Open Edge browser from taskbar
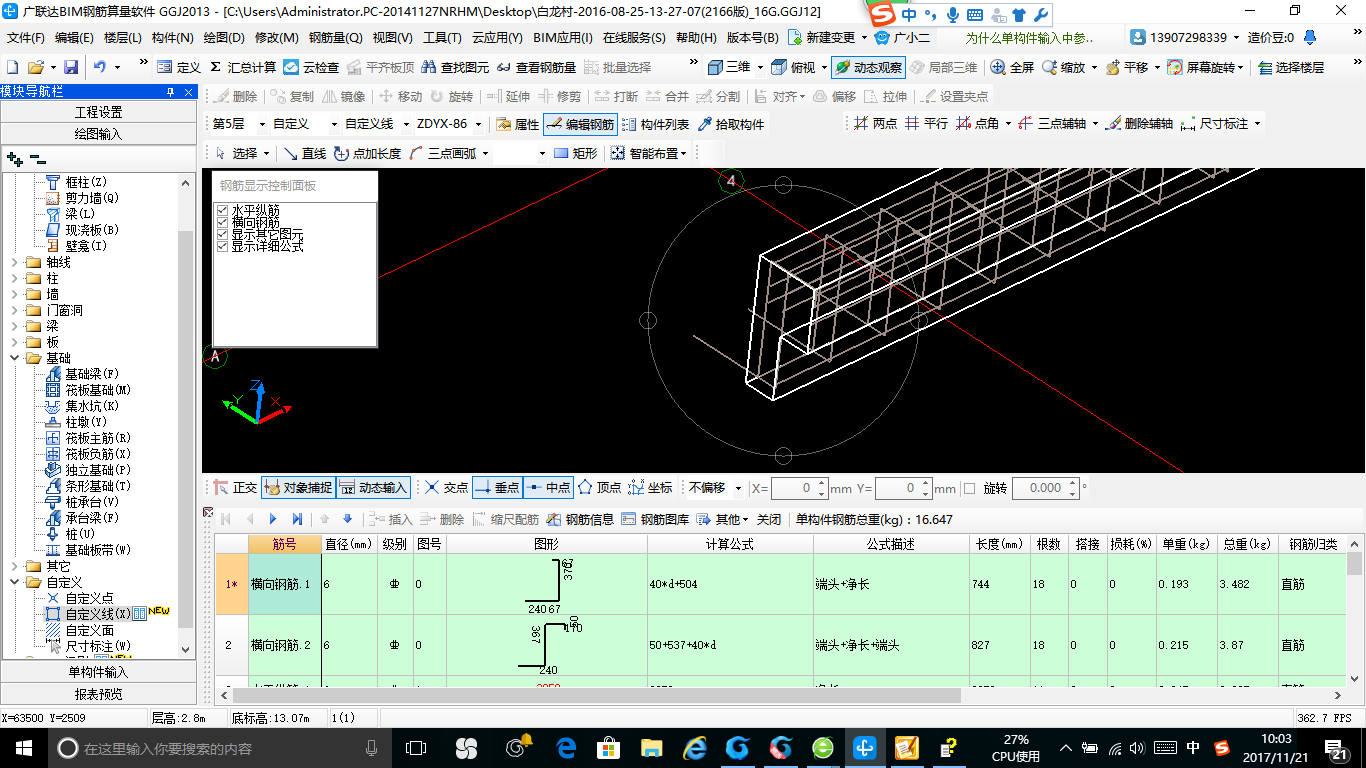The height and width of the screenshot is (768, 1366). [567, 748]
